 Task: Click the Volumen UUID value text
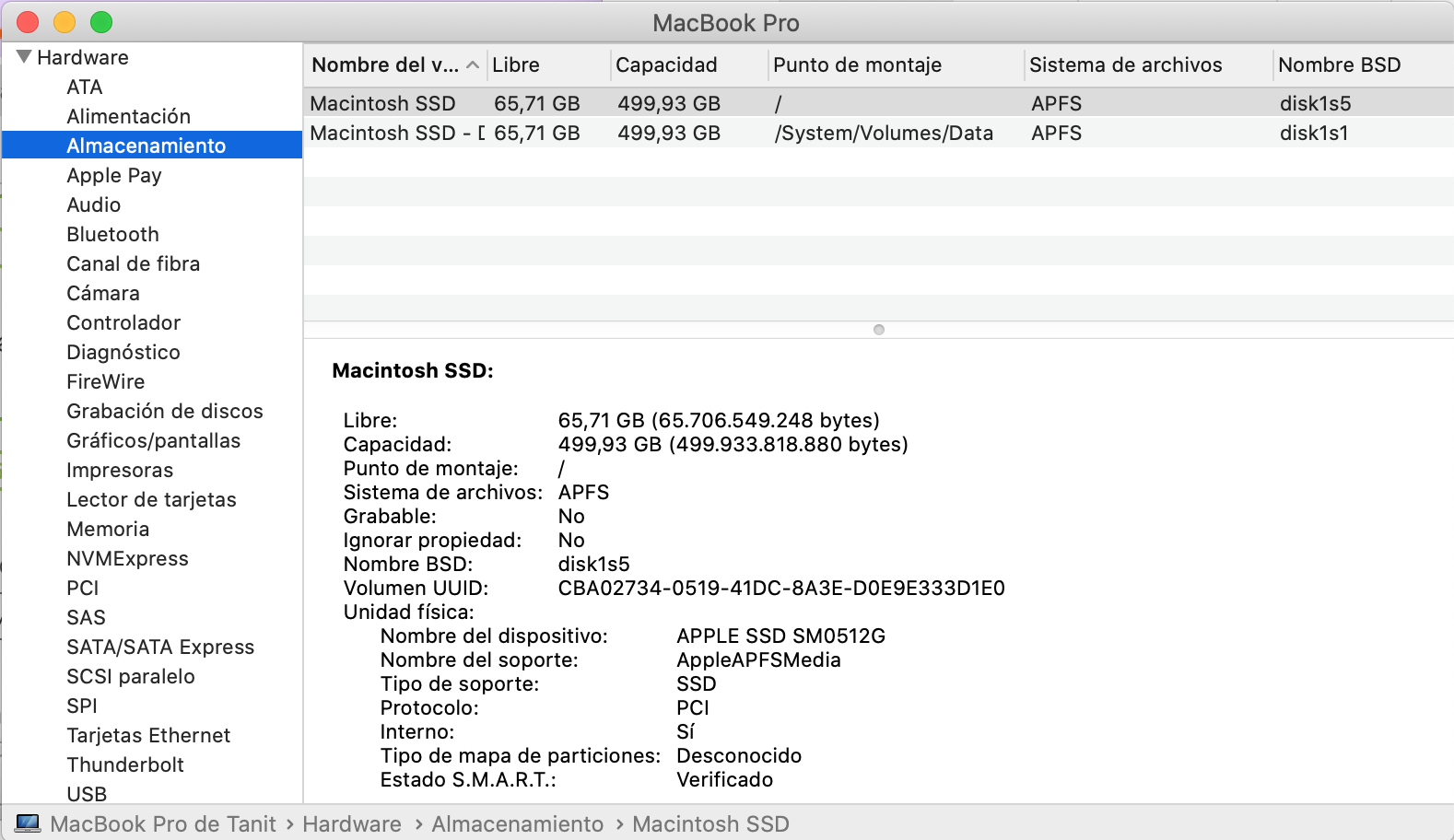pos(781,588)
